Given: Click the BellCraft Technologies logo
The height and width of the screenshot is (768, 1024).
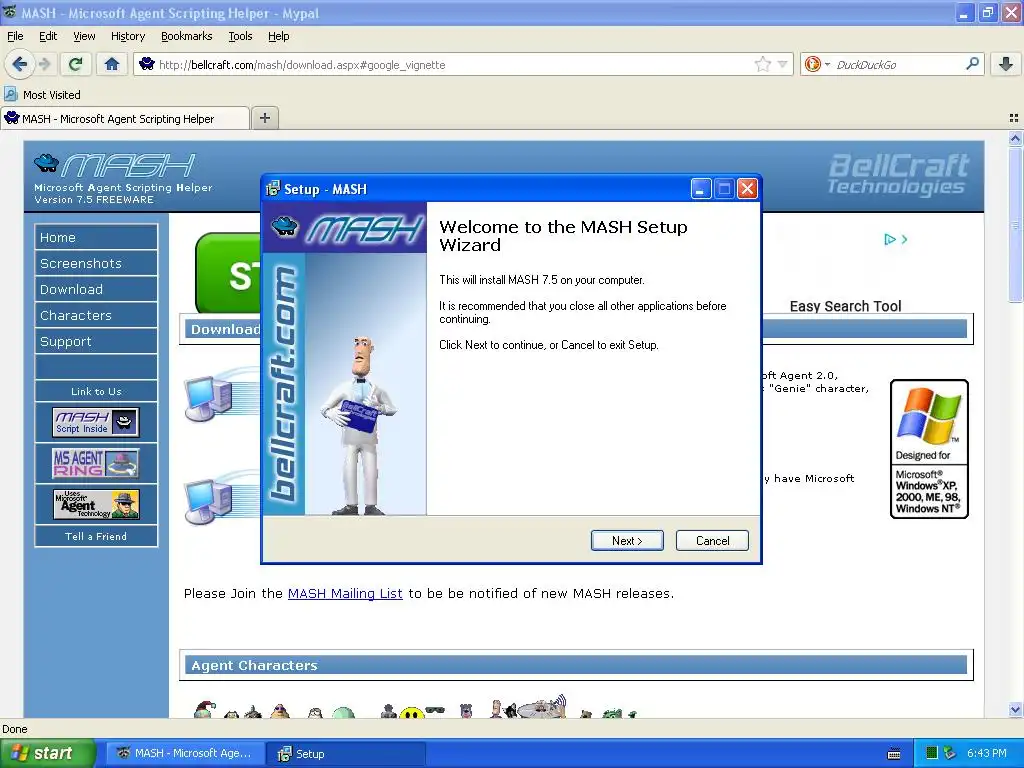Looking at the screenshot, I should click(x=898, y=174).
